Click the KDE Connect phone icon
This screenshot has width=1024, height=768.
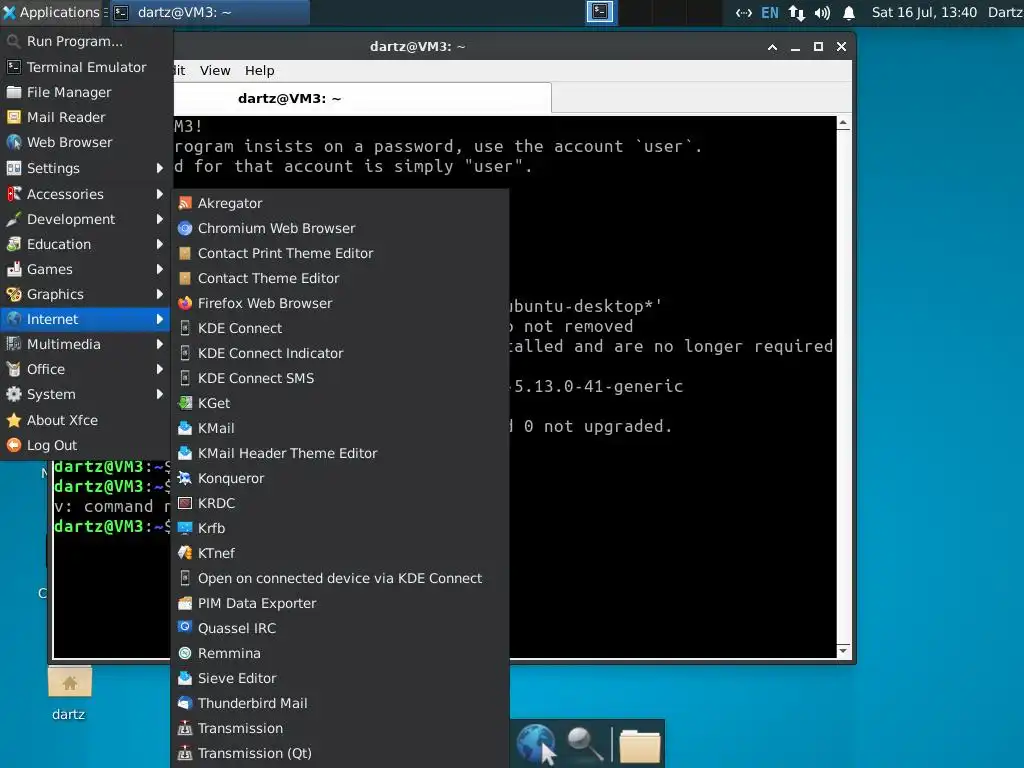tap(185, 328)
